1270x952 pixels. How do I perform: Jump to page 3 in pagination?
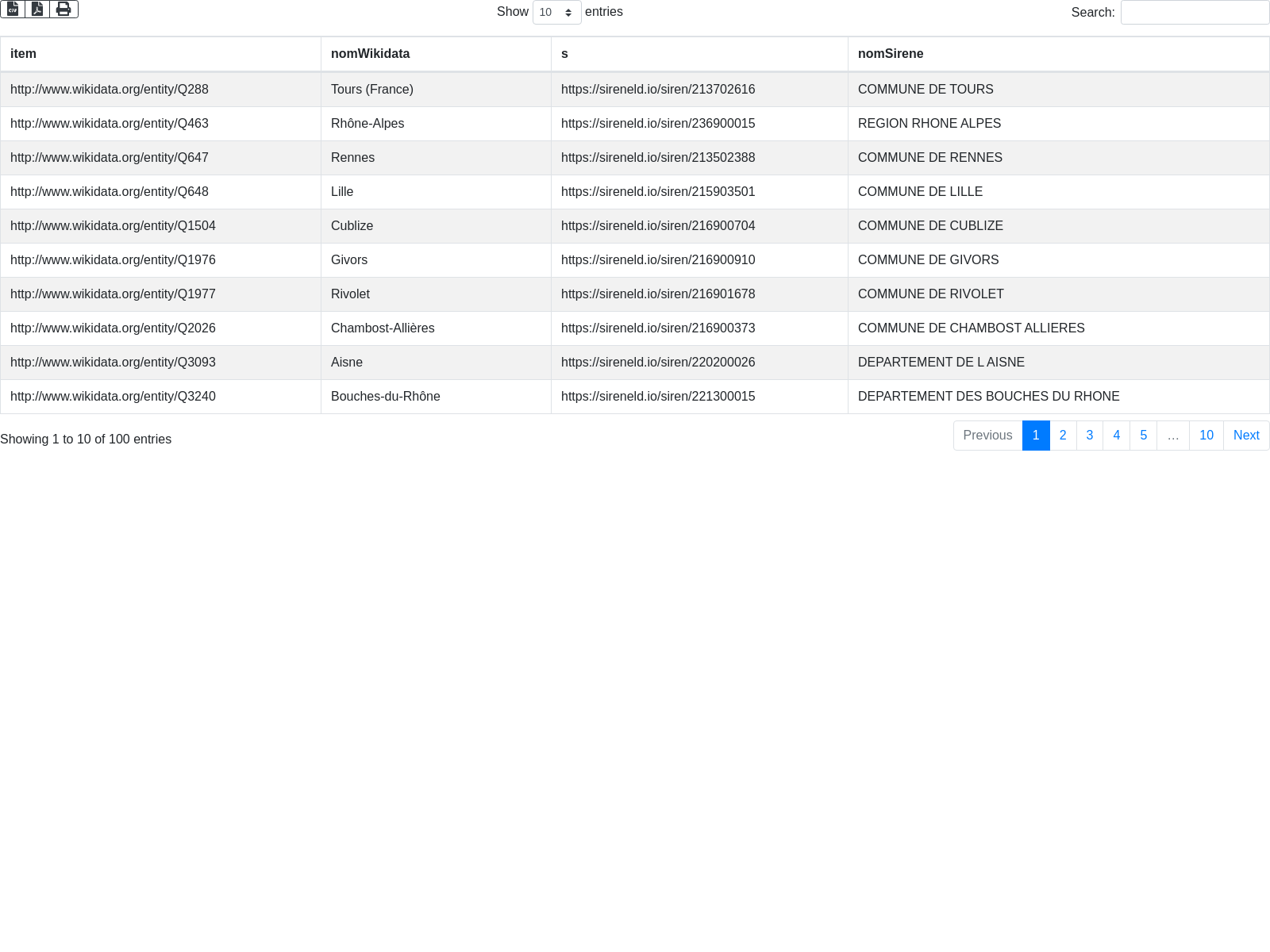click(1090, 436)
